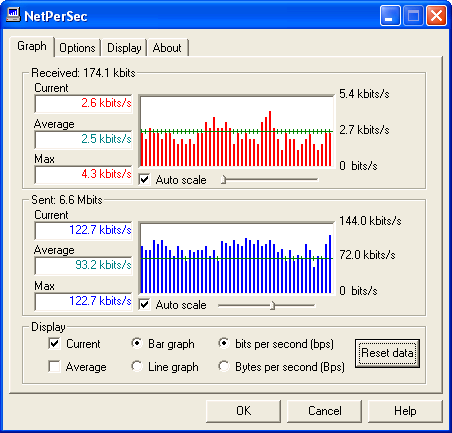Image resolution: width=452 pixels, height=433 pixels.
Task: Select the Line graph radio option
Action: tap(137, 366)
